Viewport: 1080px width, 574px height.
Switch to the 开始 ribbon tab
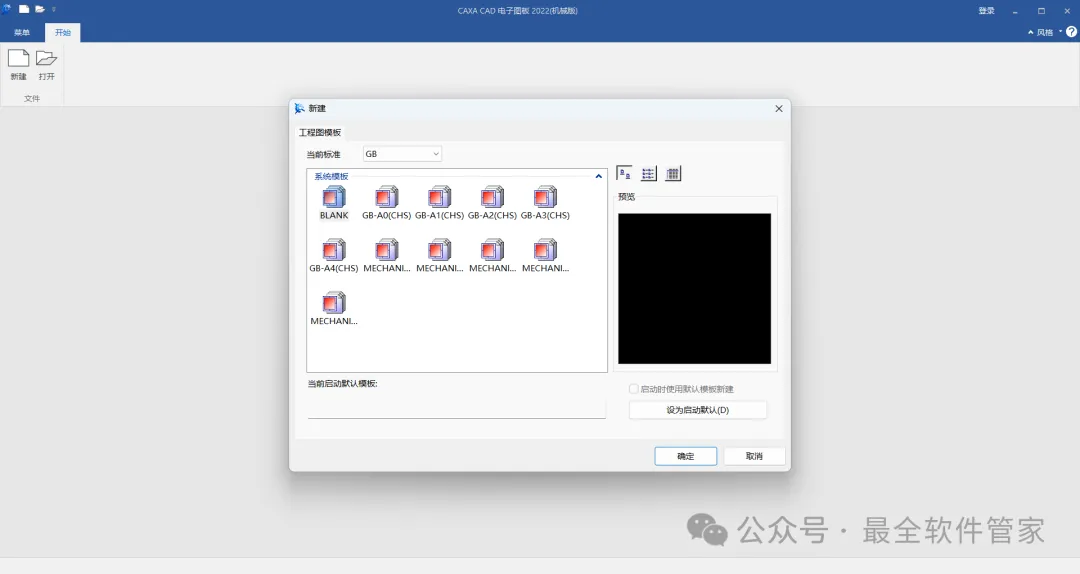63,32
